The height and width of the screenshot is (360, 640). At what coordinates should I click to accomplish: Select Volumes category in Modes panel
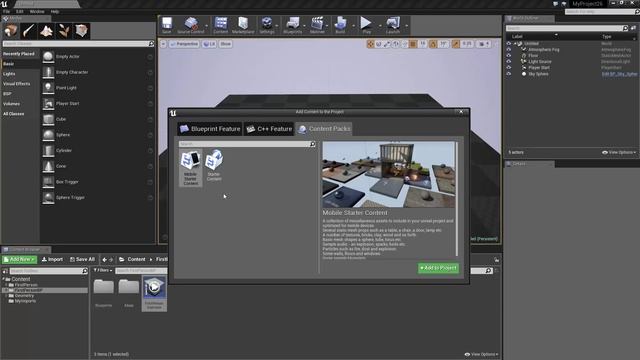(11, 104)
